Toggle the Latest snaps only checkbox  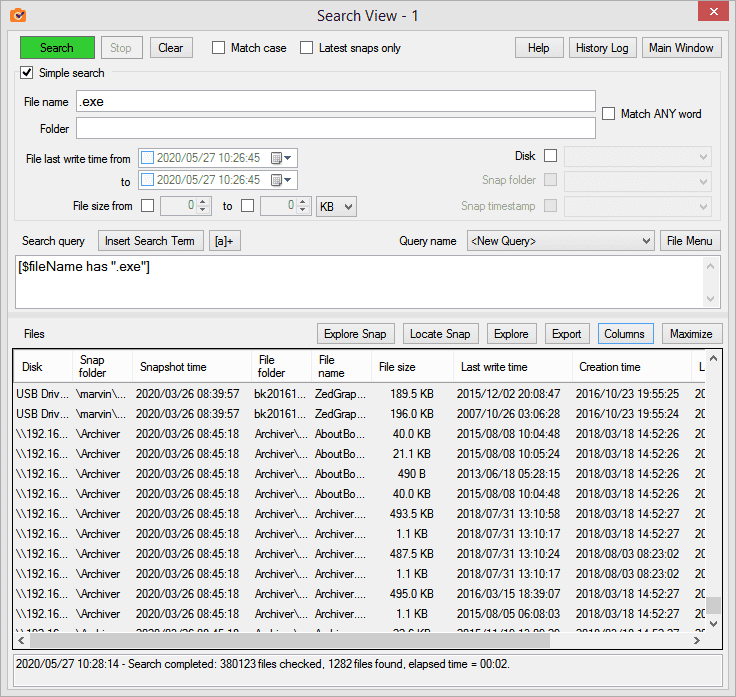(307, 48)
